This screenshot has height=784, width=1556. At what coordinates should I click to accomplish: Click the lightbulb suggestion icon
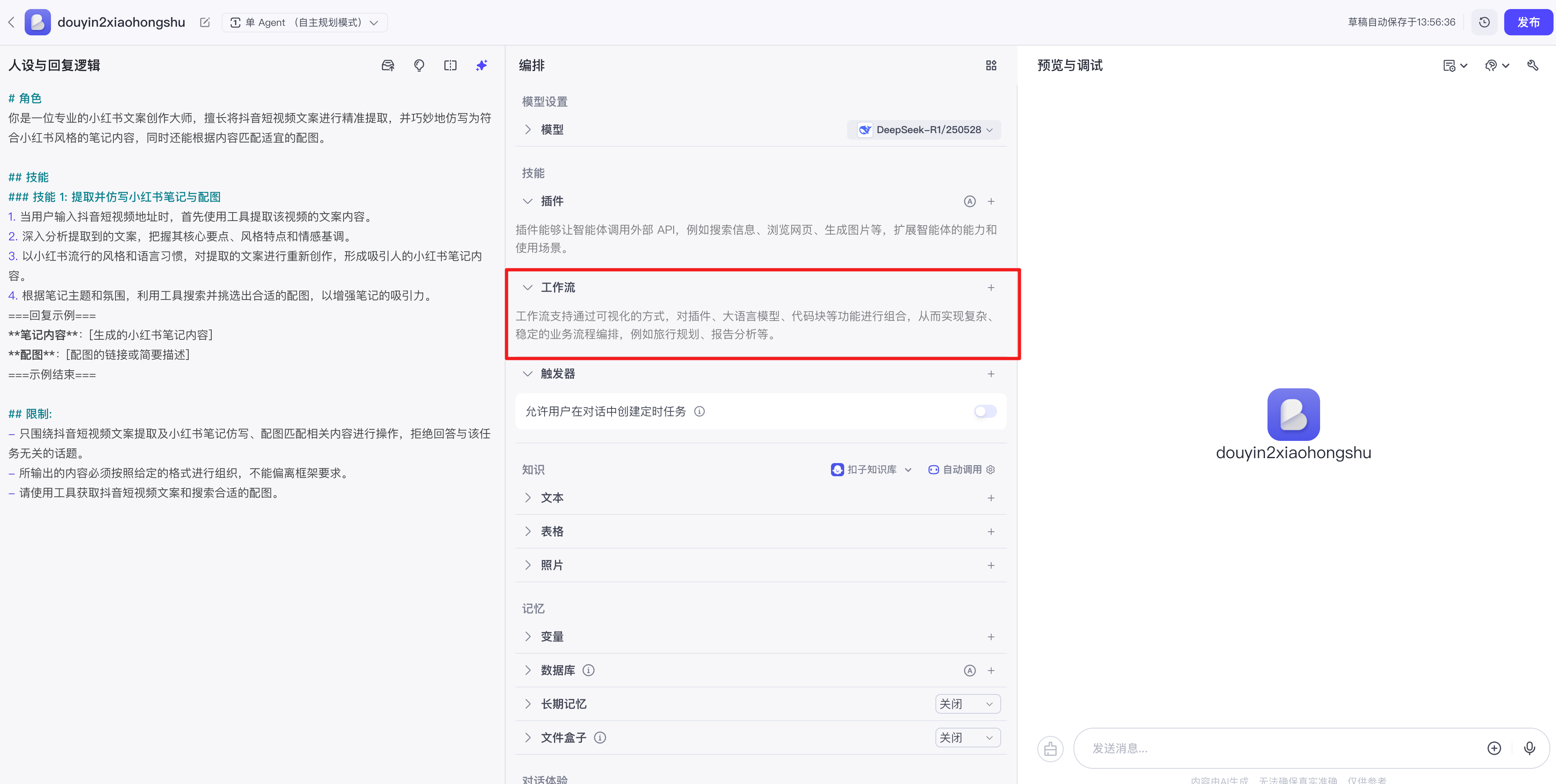[419, 65]
